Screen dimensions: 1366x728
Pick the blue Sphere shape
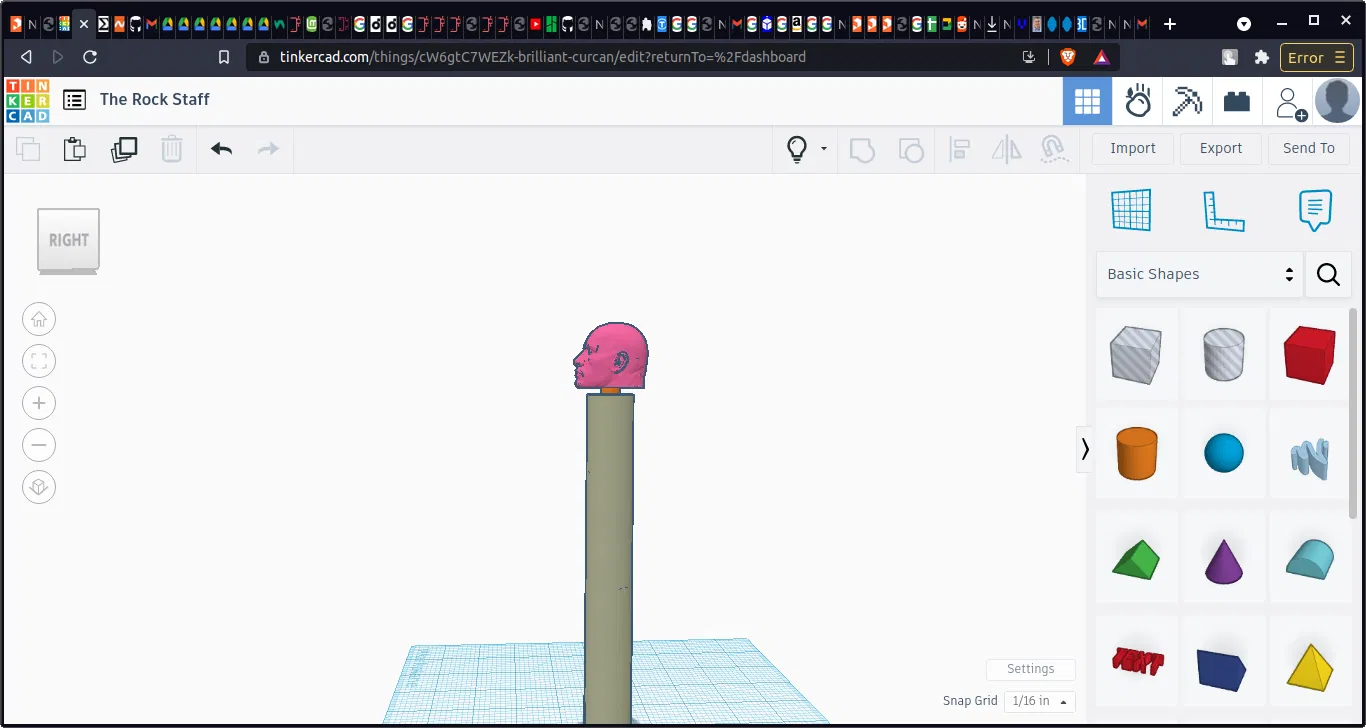(1224, 453)
